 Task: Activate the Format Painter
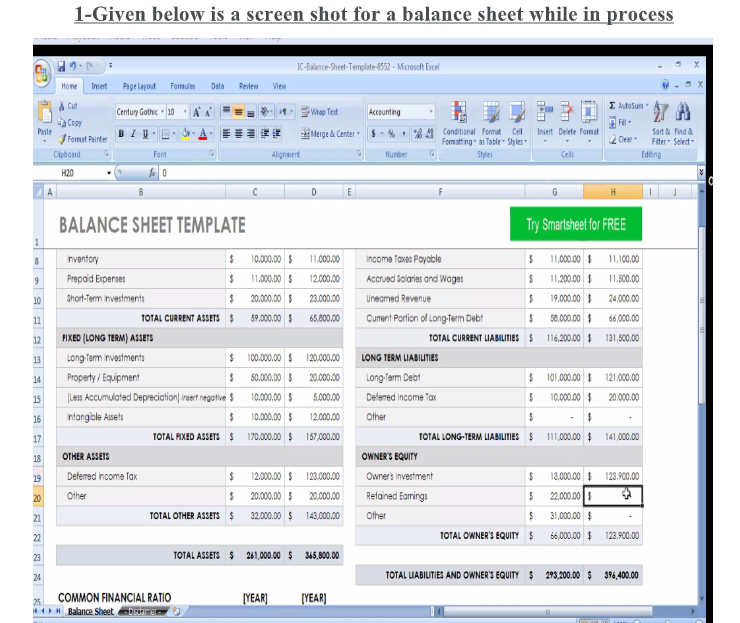pyautogui.click(x=83, y=139)
